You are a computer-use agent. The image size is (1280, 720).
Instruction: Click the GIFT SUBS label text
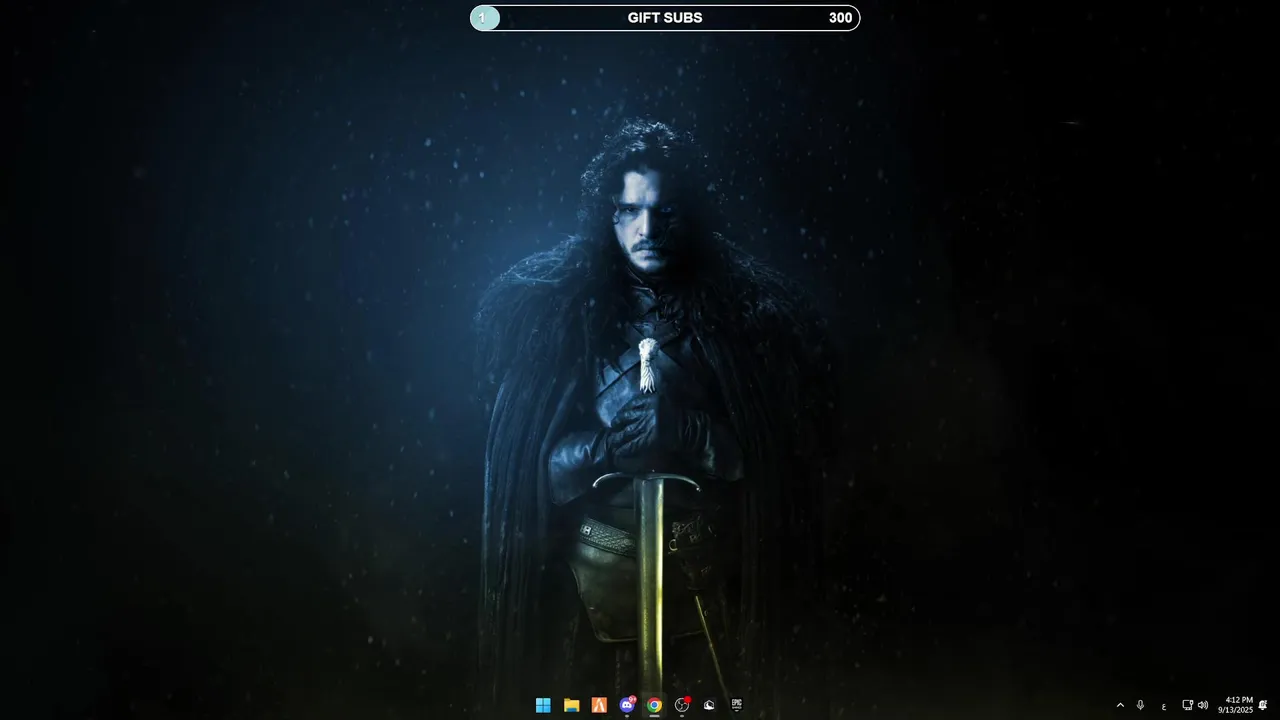coord(665,18)
